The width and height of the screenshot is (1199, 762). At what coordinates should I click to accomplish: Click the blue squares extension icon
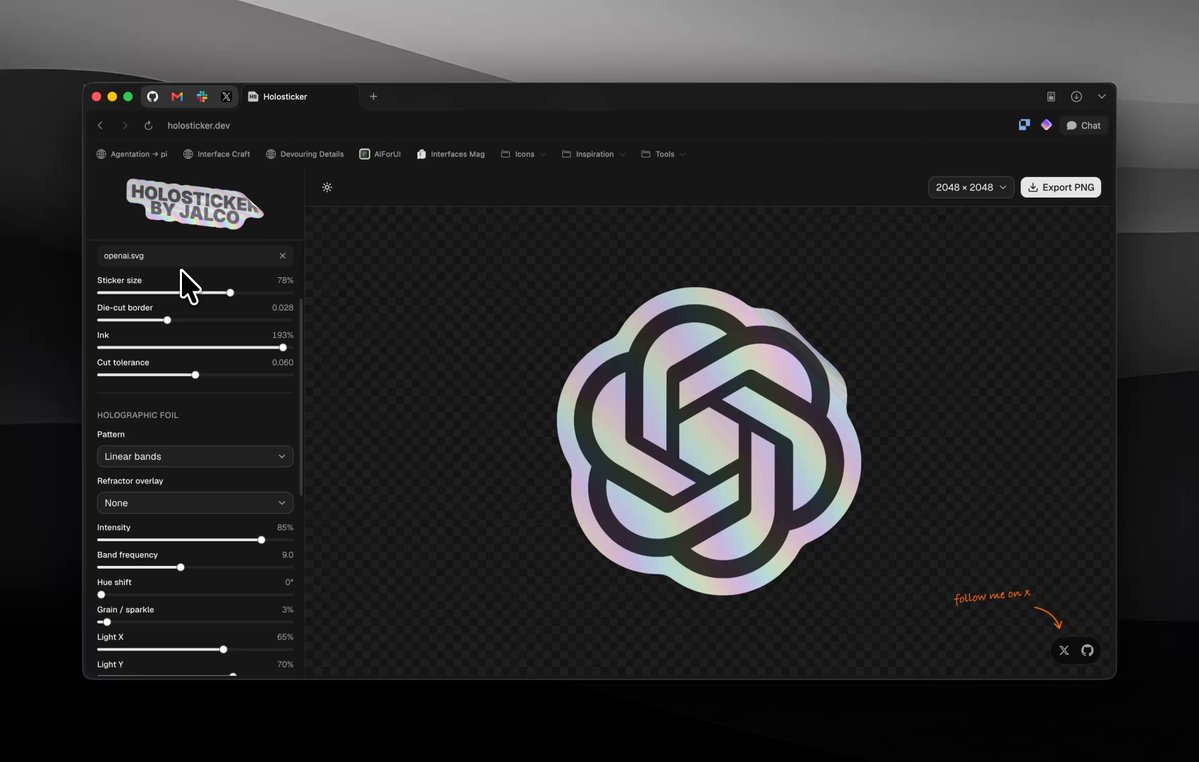1024,125
